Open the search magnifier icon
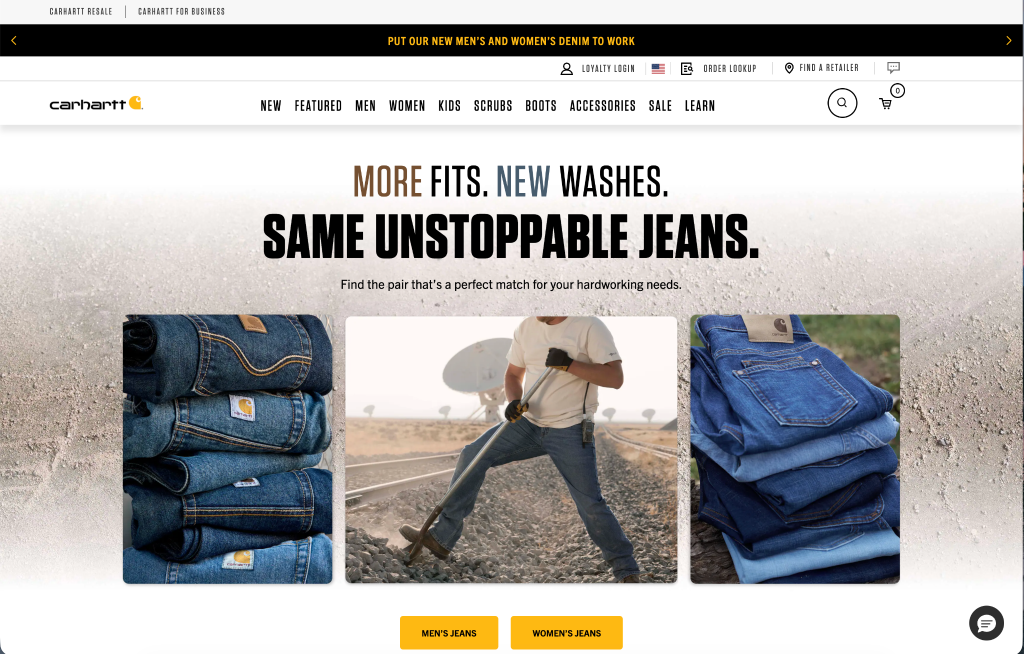This screenshot has height=654, width=1024. (x=842, y=103)
